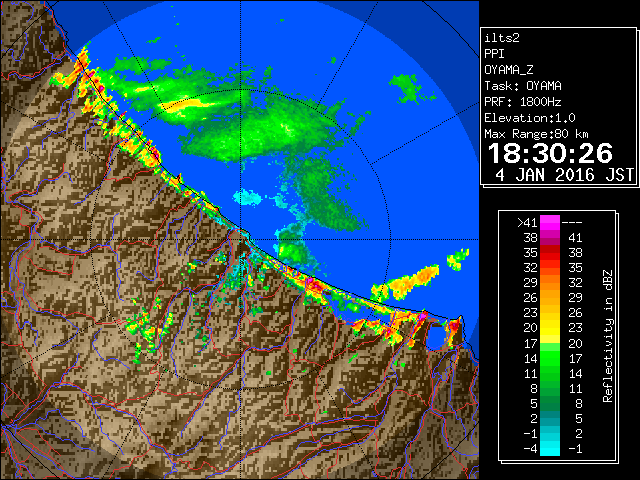Click the date '4 JAN 2016 JST'
The image size is (640, 480).
pos(564,175)
